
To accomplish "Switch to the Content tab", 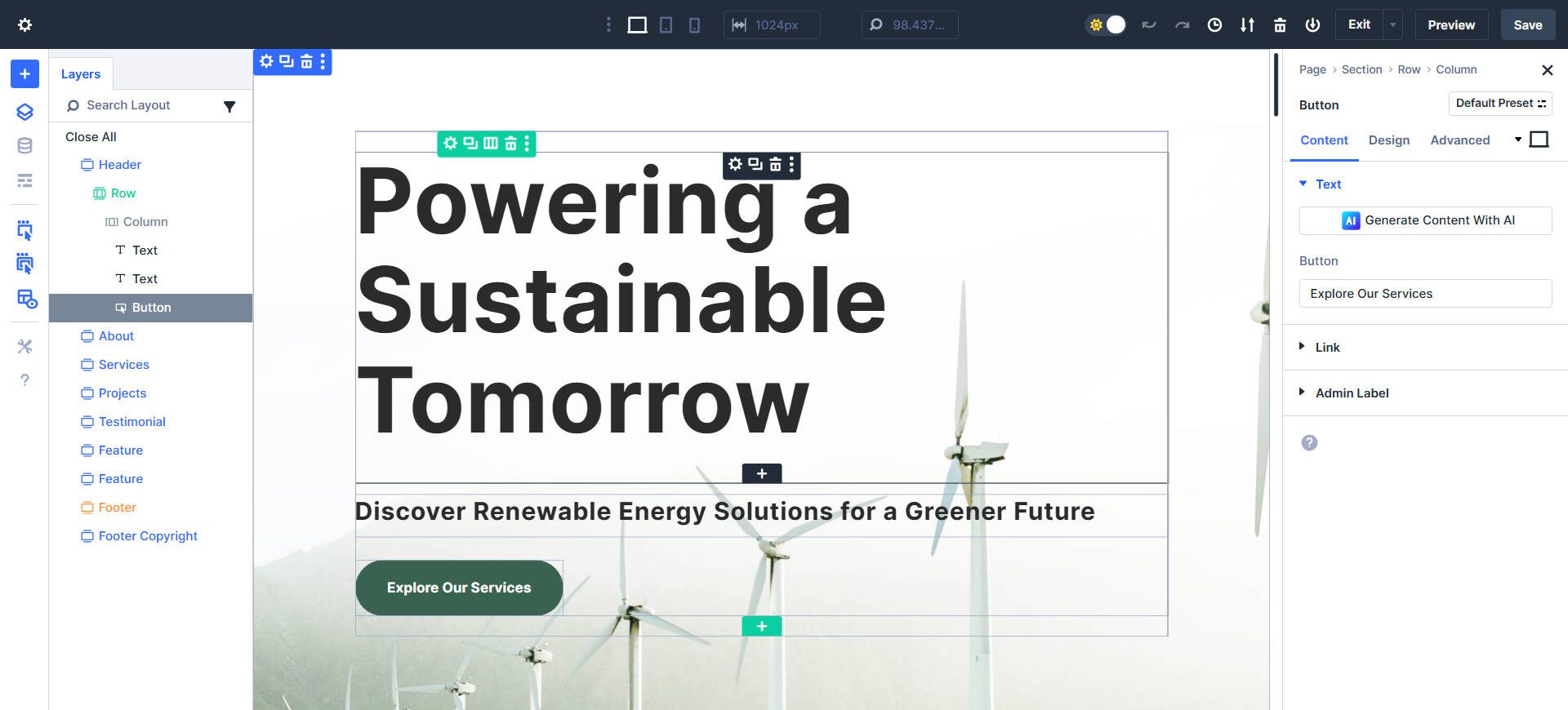I will click(1324, 140).
